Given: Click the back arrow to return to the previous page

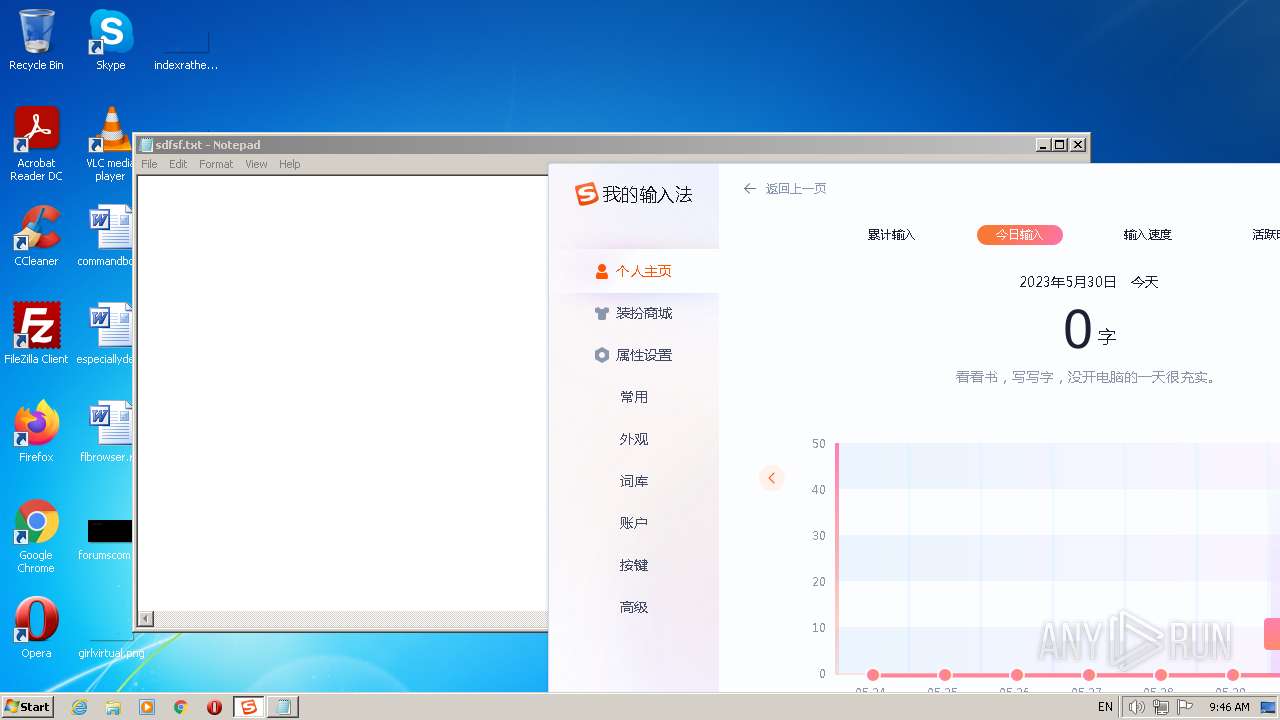Looking at the screenshot, I should [x=750, y=188].
